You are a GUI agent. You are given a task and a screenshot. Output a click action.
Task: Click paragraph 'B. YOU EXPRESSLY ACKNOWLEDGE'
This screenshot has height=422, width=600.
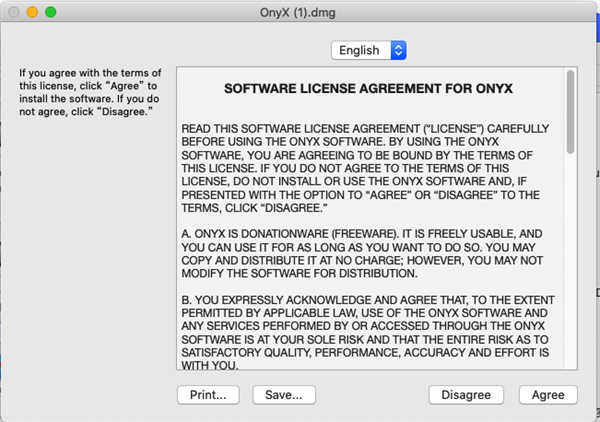pyautogui.click(x=368, y=333)
